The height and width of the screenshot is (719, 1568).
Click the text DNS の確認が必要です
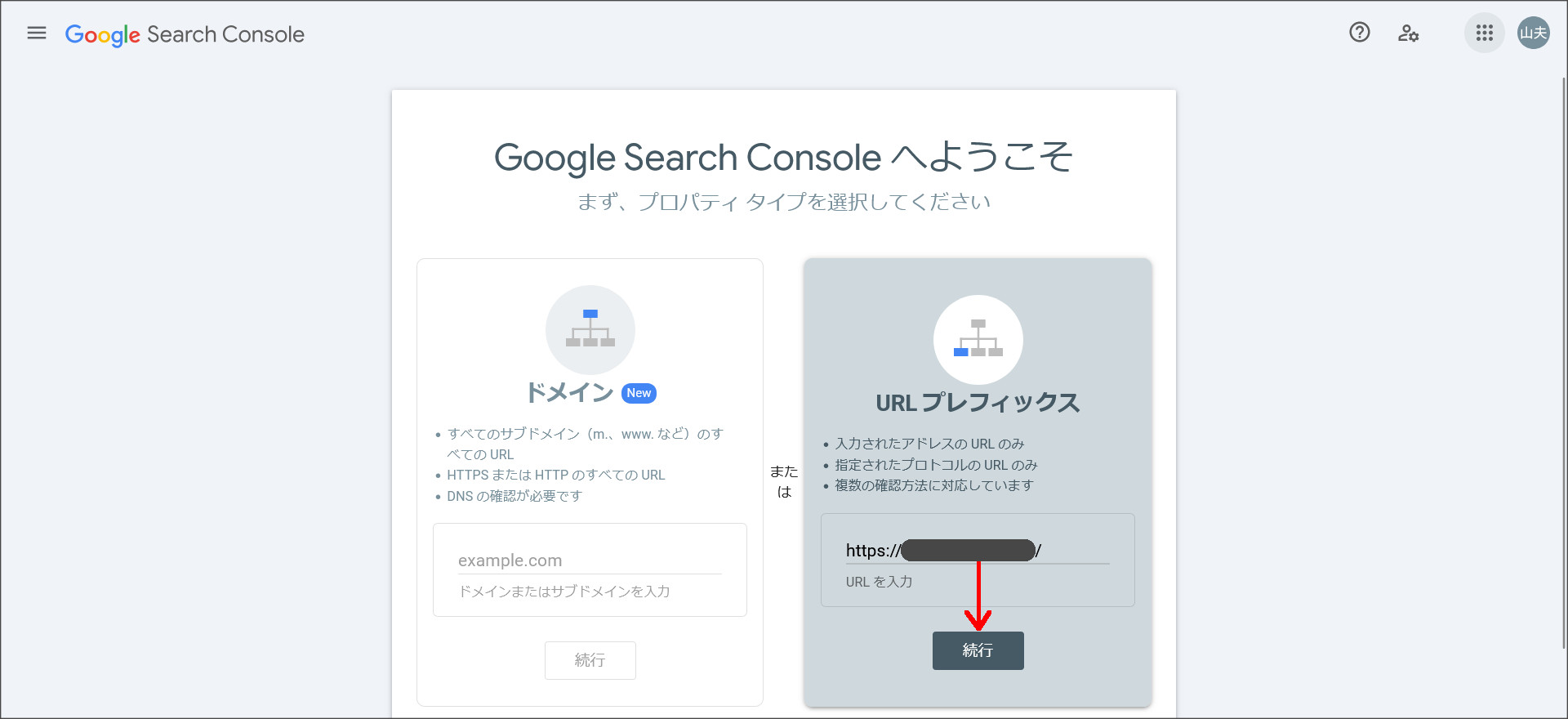coord(514,496)
